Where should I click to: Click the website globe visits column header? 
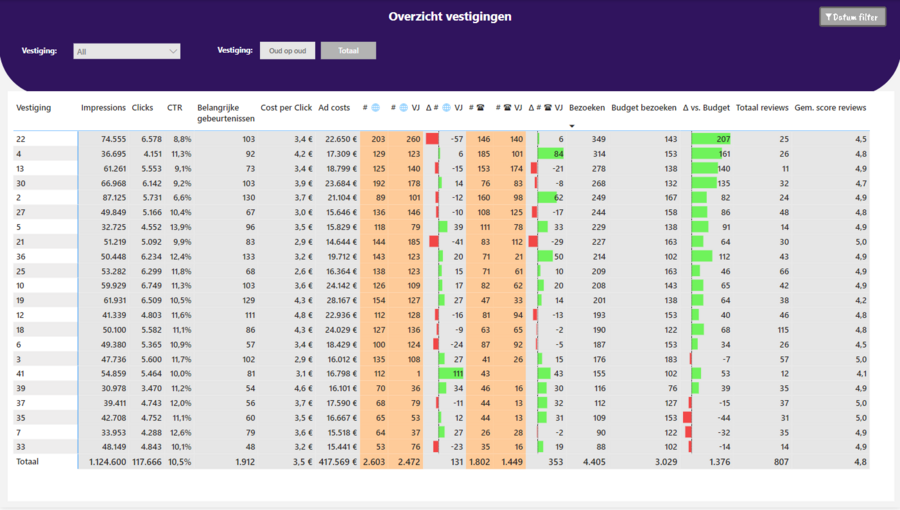tap(370, 108)
